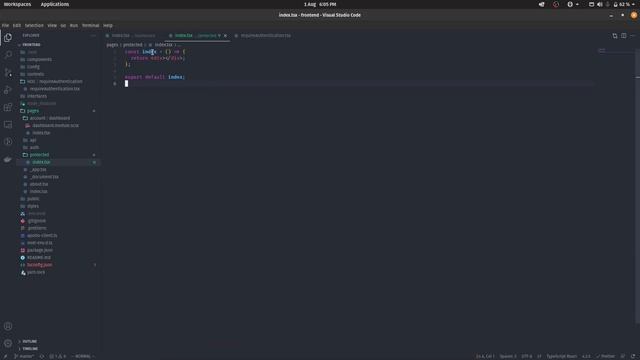Click the Ln, Col cursor position status item
The width and height of the screenshot is (640, 360).
(x=485, y=356)
